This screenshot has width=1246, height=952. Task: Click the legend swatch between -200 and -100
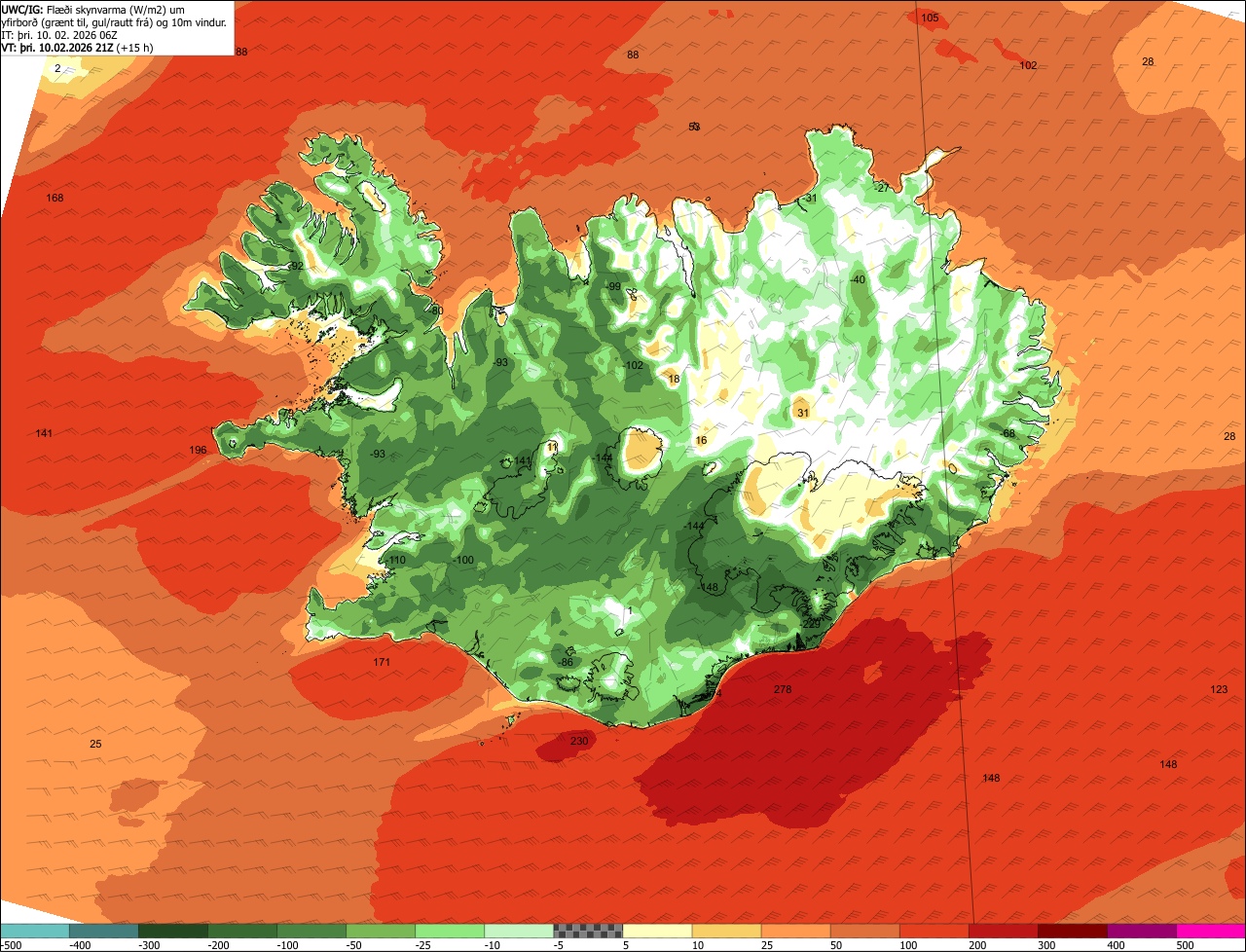241,931
